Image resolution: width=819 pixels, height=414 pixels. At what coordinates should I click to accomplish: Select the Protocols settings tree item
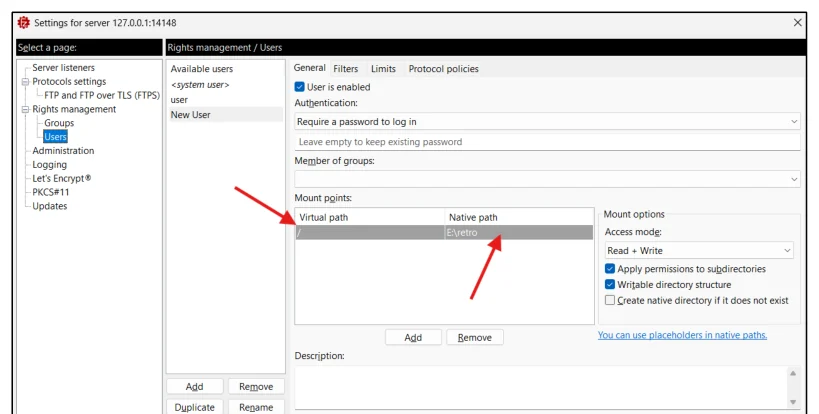point(69,81)
